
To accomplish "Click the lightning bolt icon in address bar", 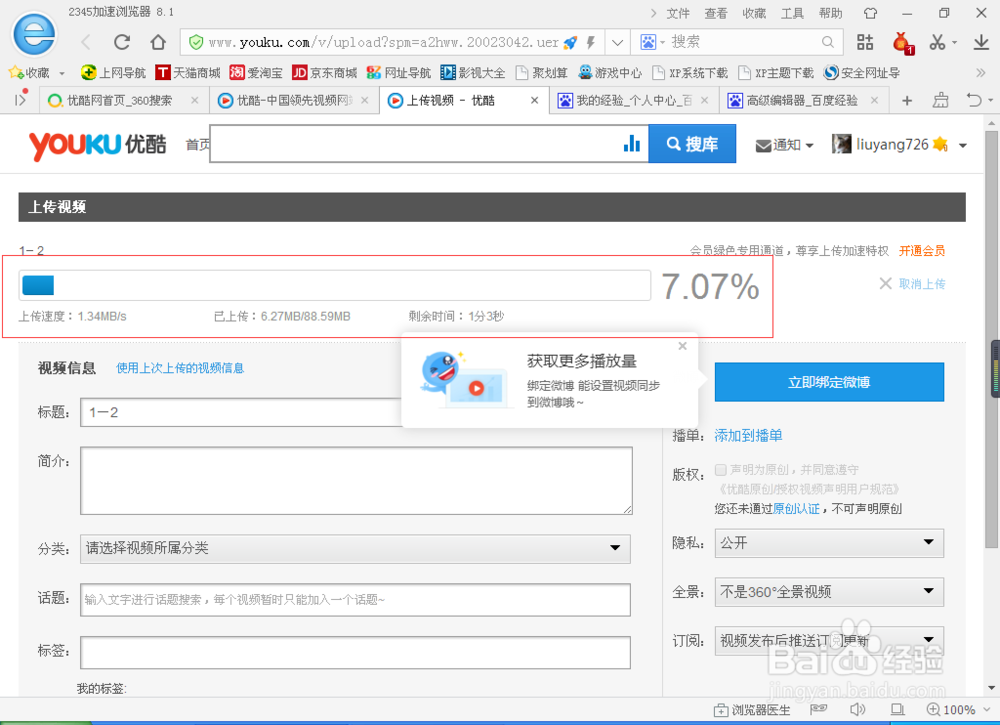I will click(591, 43).
